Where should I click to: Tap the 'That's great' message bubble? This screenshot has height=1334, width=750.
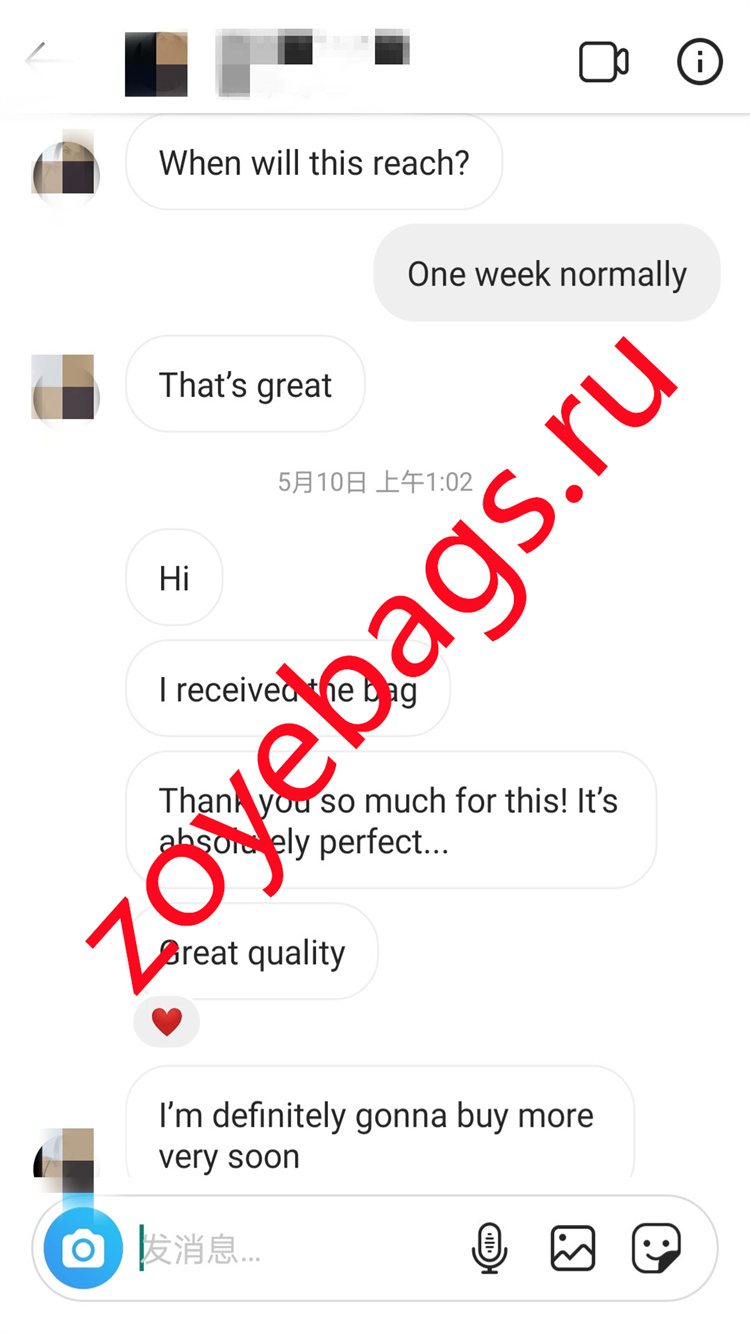tap(245, 384)
